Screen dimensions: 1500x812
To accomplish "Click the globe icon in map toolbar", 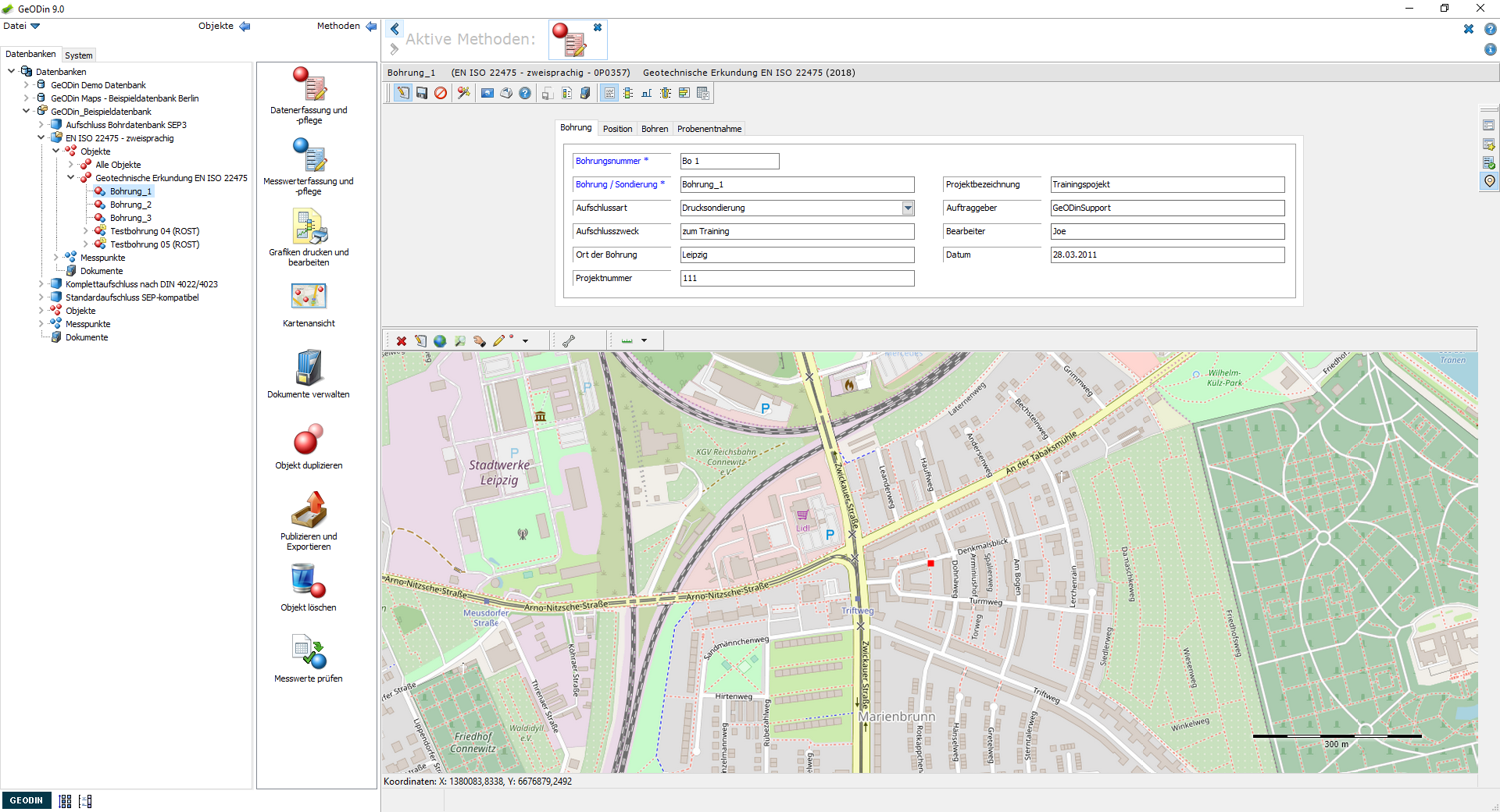I will [x=441, y=341].
